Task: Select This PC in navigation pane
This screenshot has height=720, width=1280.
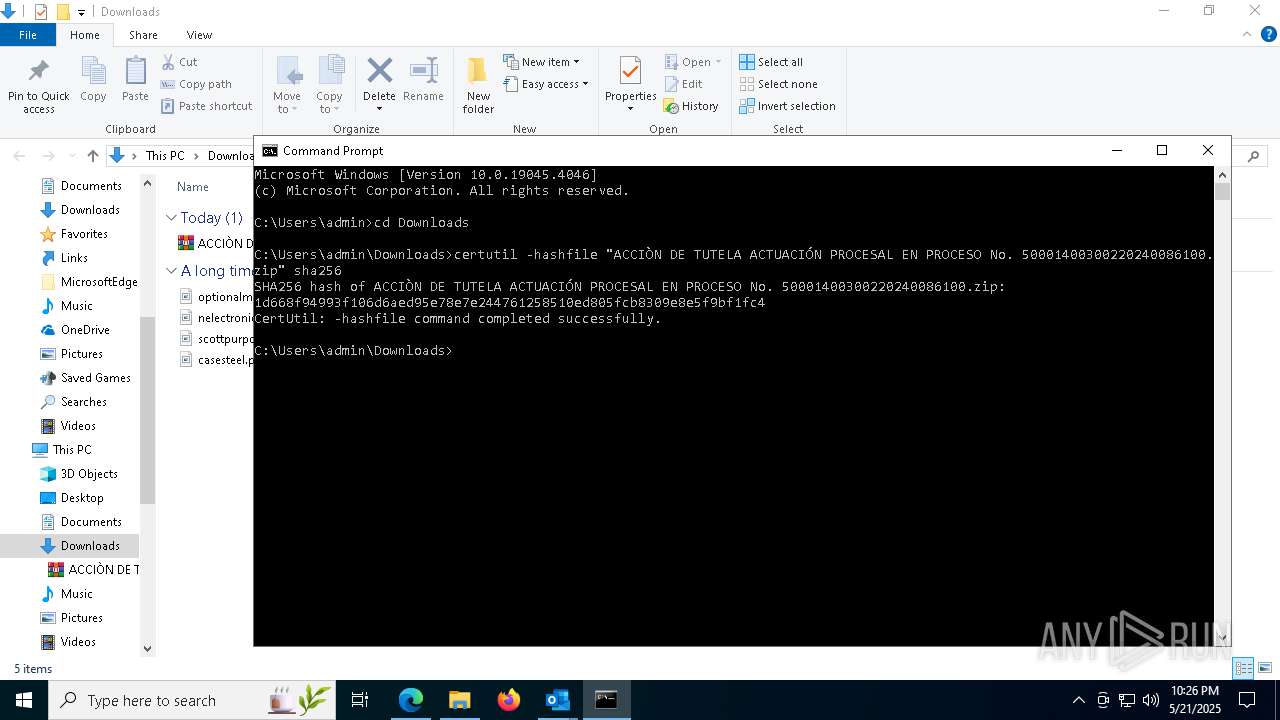Action: pos(71,450)
